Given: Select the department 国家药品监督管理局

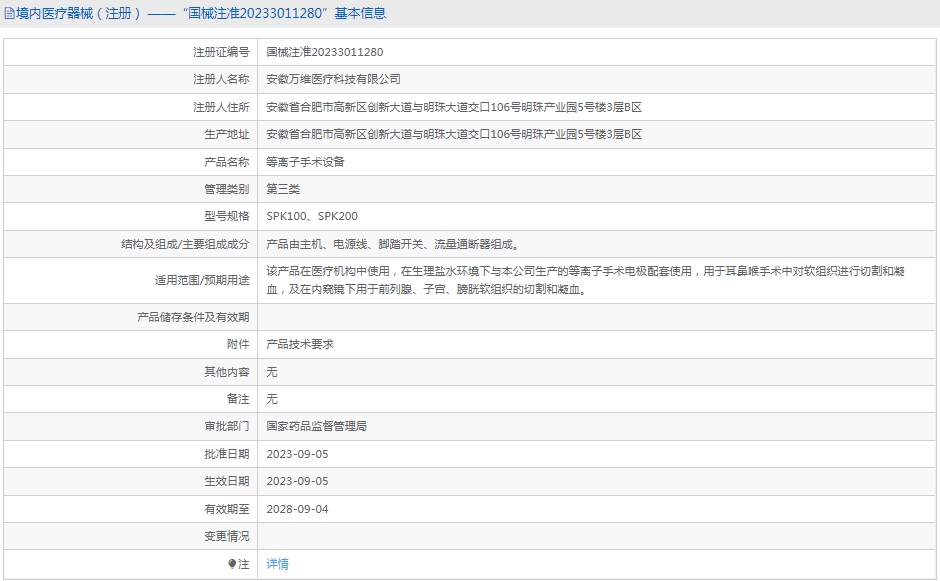Looking at the screenshot, I should tap(317, 426).
